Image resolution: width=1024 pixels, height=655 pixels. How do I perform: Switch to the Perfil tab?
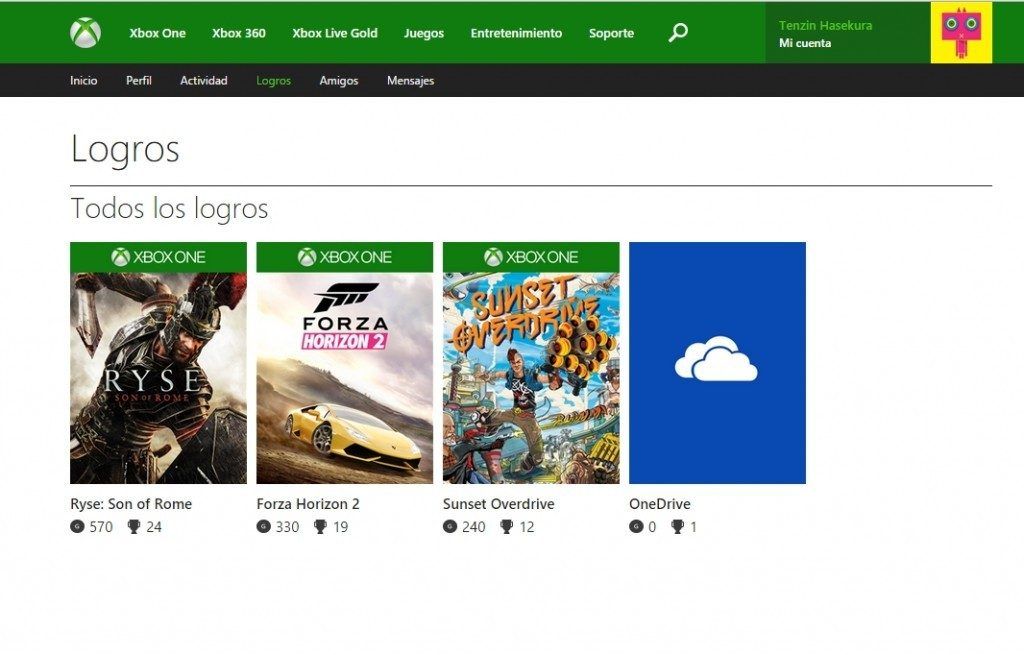point(139,81)
